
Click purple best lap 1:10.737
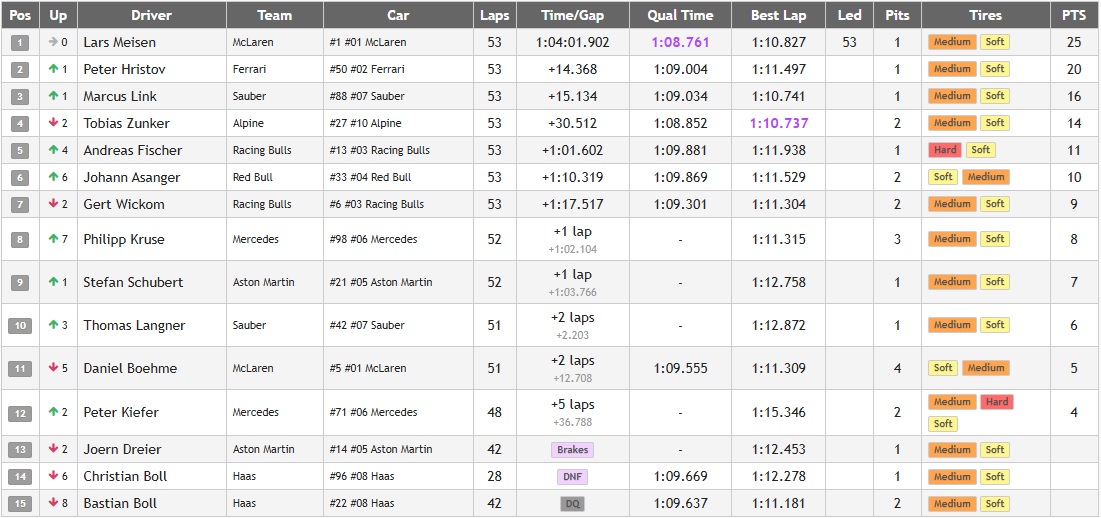pyautogui.click(x=779, y=123)
